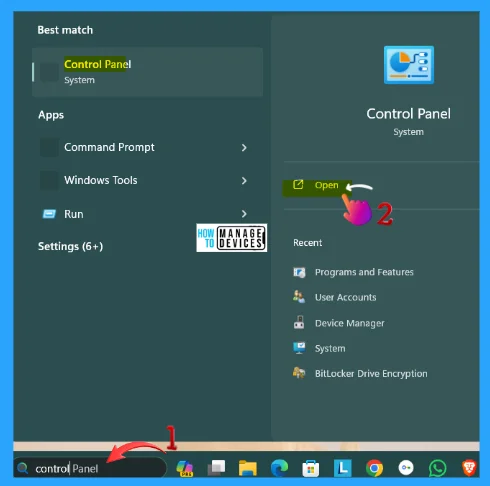490x486 pixels.
Task: Expand Command Prompt options chevron
Action: [x=244, y=148]
